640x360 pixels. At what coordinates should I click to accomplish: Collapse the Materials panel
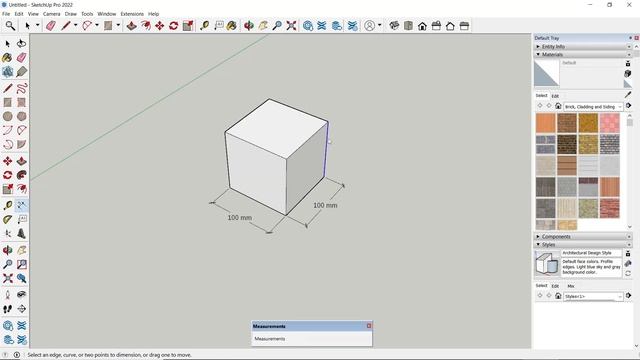coord(582,54)
